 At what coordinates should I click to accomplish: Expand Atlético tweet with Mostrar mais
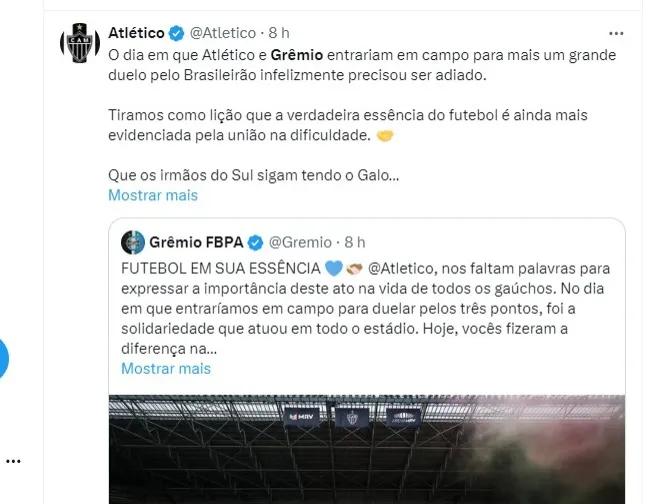click(153, 195)
